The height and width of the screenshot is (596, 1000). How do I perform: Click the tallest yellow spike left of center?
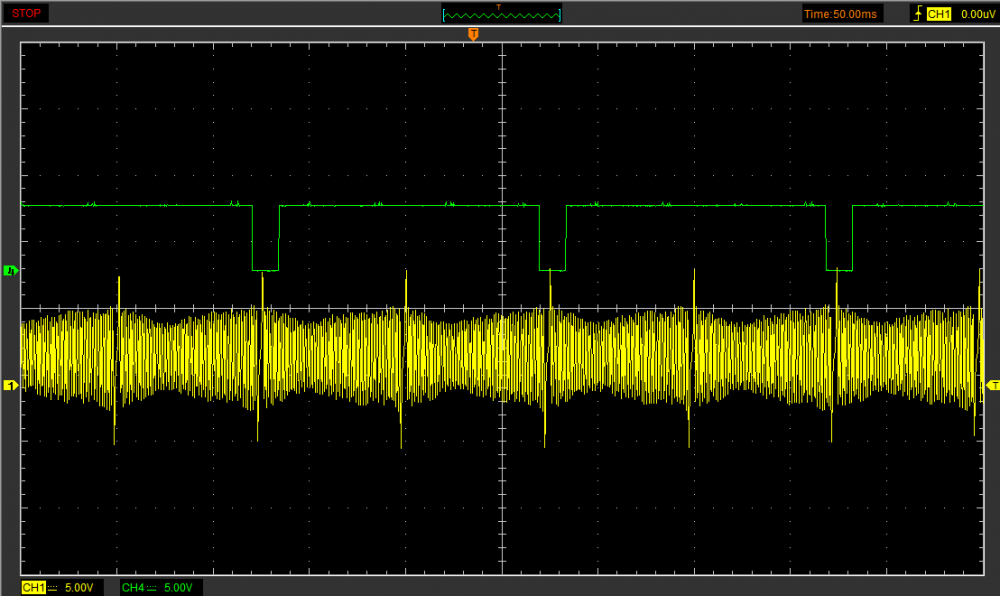[406, 300]
